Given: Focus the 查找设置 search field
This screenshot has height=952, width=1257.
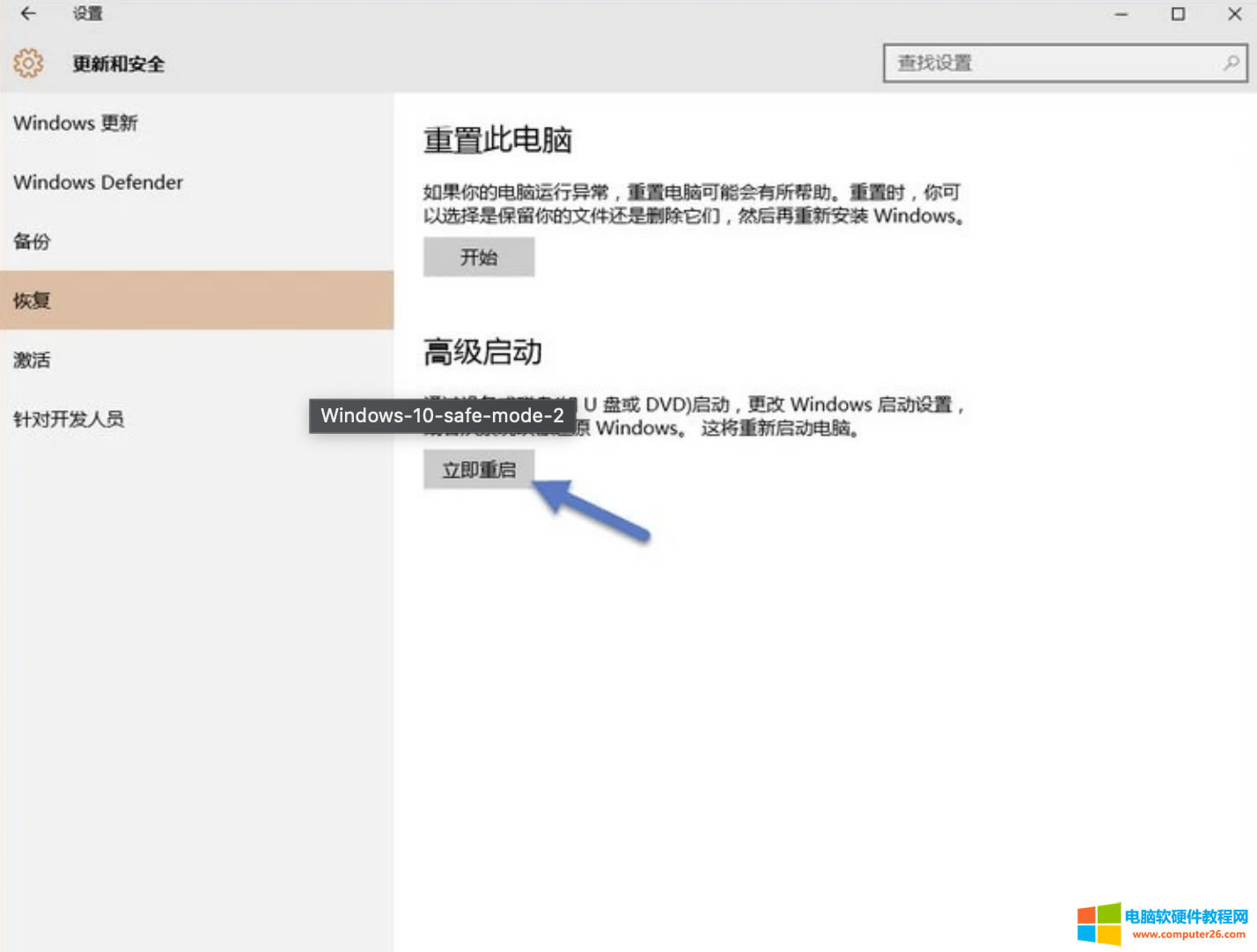Looking at the screenshot, I should point(1065,63).
